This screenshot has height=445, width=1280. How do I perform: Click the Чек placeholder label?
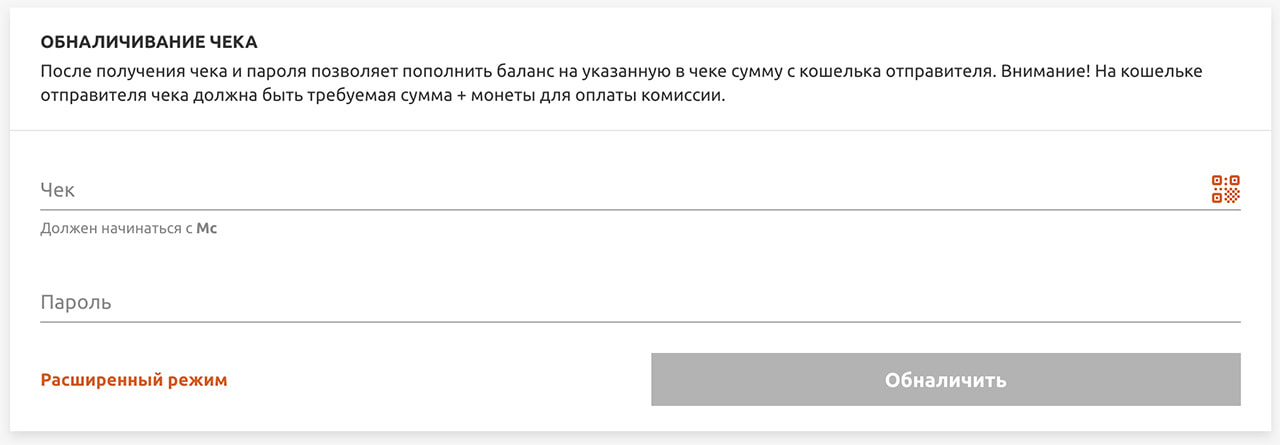click(58, 190)
